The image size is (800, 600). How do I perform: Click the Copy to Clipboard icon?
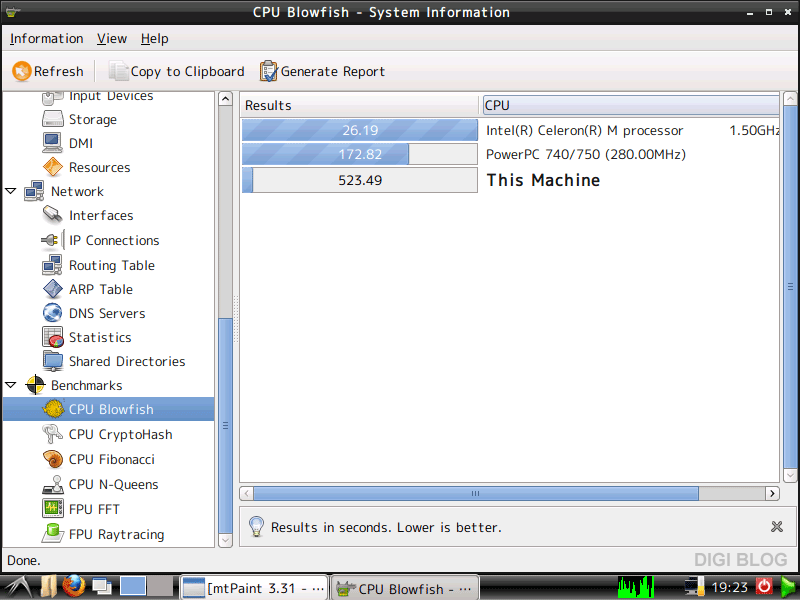click(118, 71)
